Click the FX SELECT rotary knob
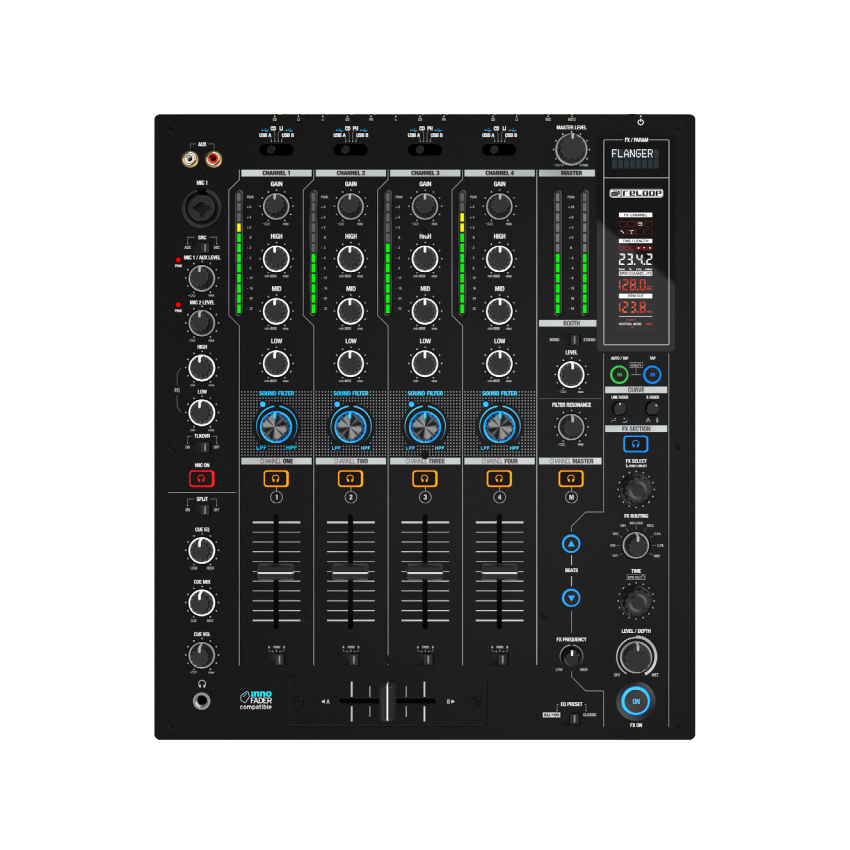The height and width of the screenshot is (850, 850). pyautogui.click(x=635, y=490)
